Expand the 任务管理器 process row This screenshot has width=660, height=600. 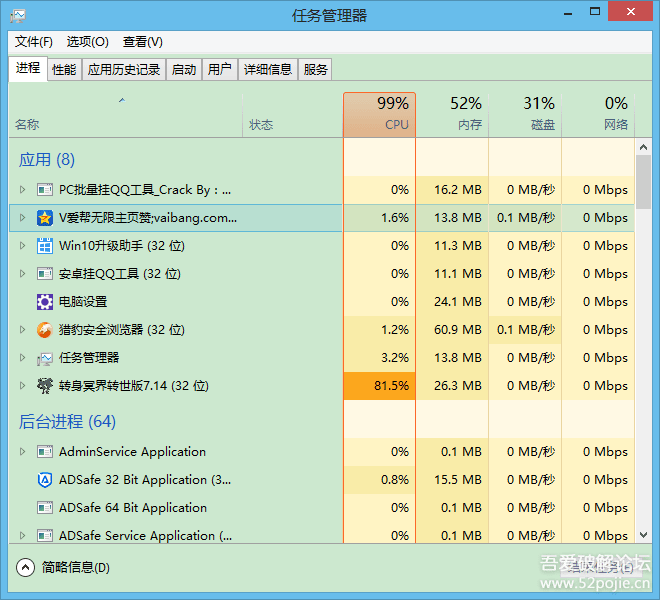point(22,357)
